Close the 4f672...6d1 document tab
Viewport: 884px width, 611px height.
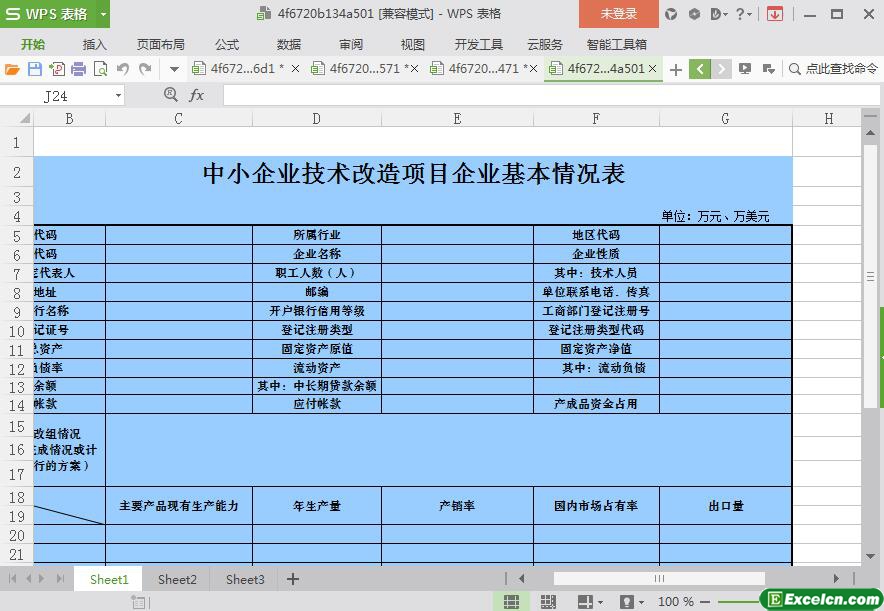(295, 69)
